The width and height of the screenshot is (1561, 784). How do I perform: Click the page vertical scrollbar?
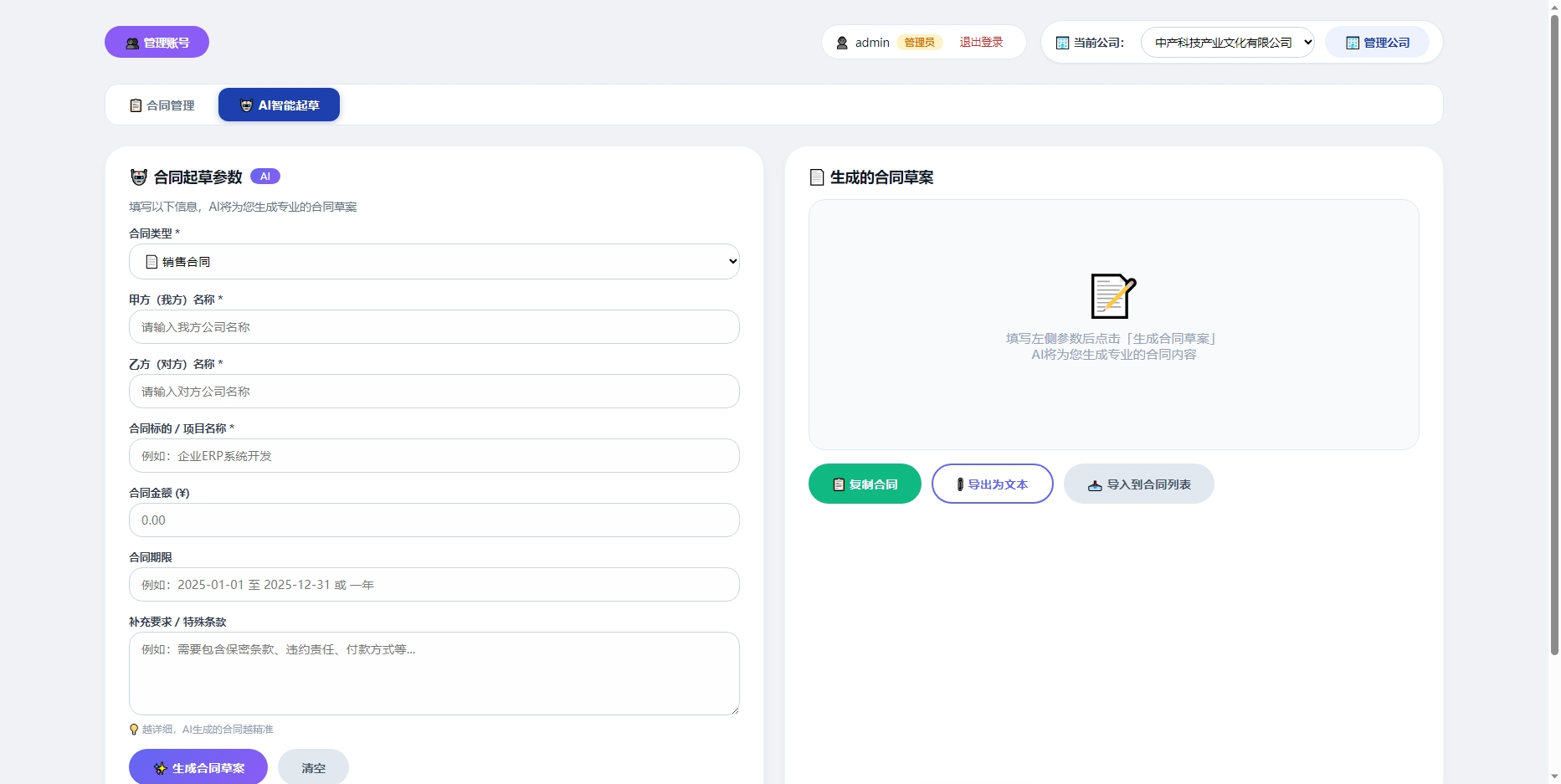(1554, 335)
